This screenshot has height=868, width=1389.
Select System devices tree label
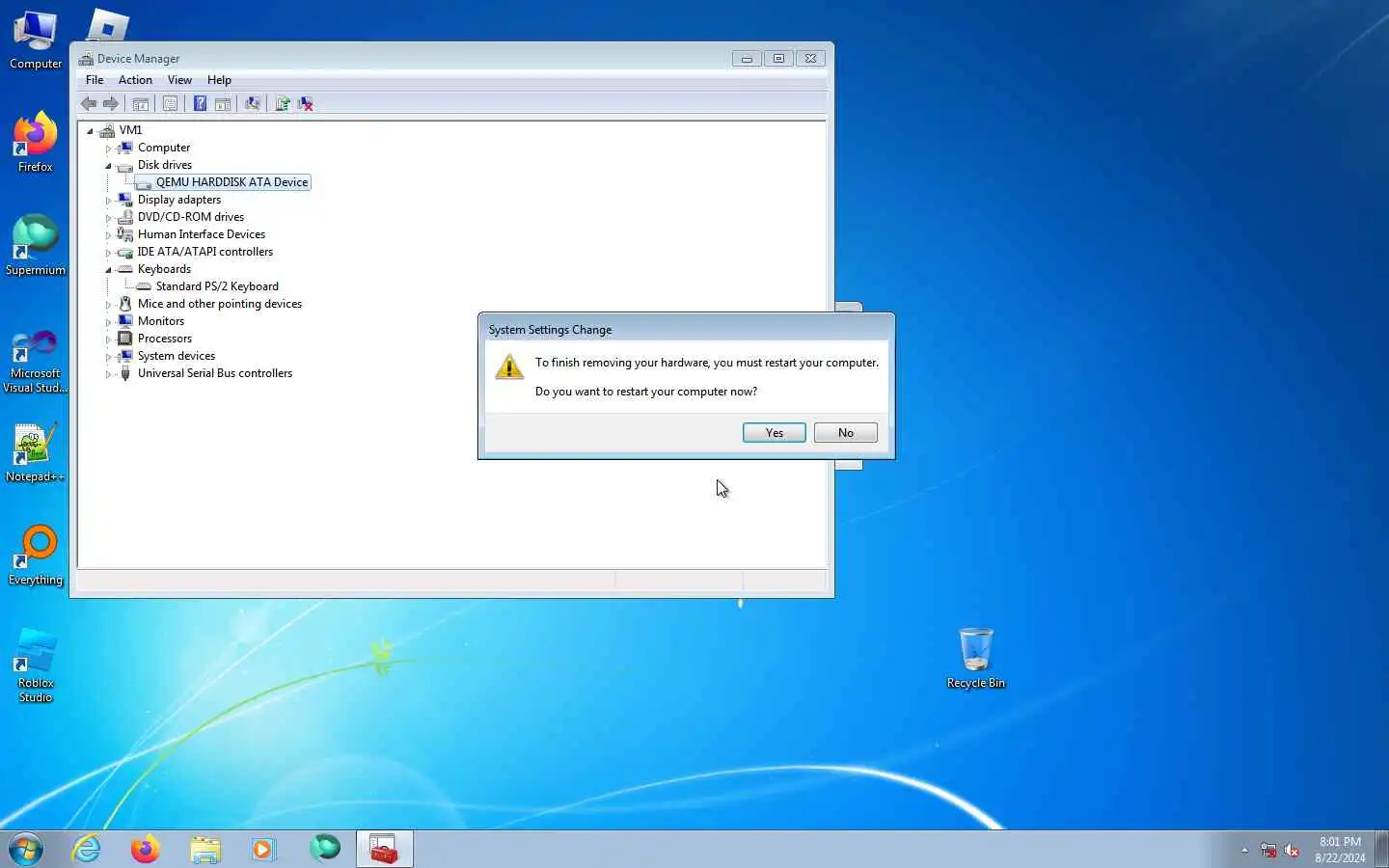pyautogui.click(x=177, y=356)
